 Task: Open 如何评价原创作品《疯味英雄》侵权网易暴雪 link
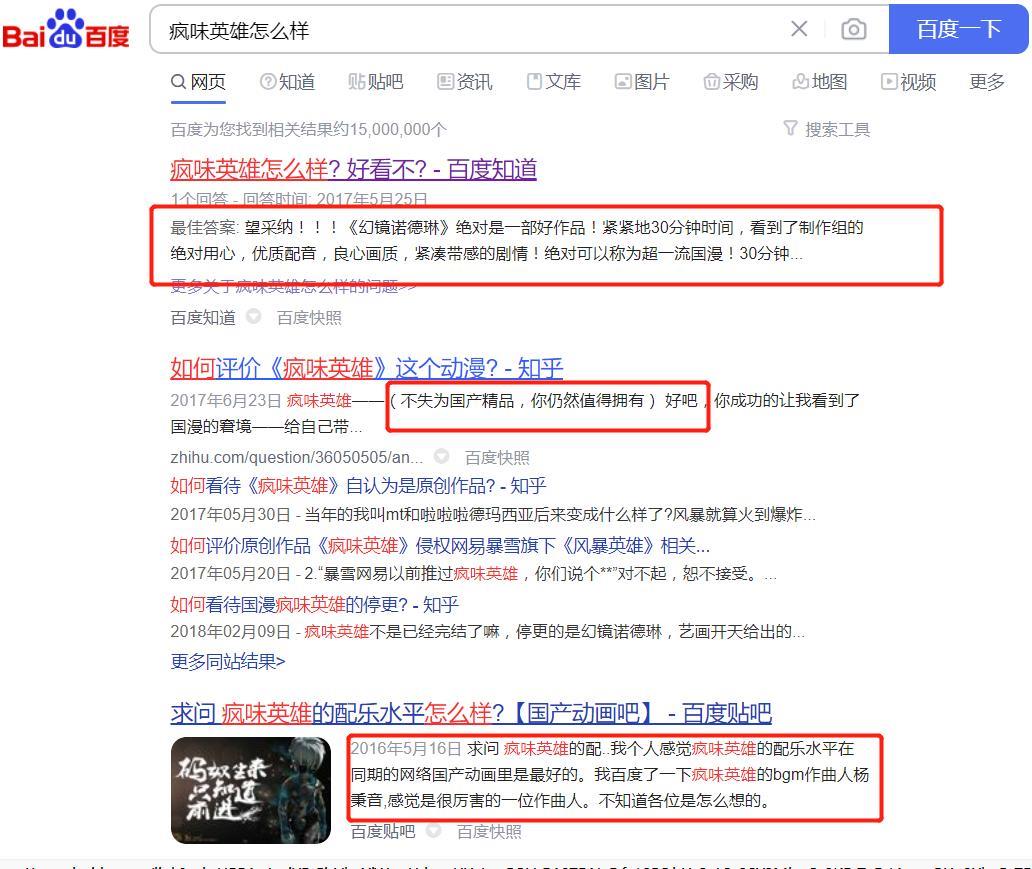coord(440,546)
